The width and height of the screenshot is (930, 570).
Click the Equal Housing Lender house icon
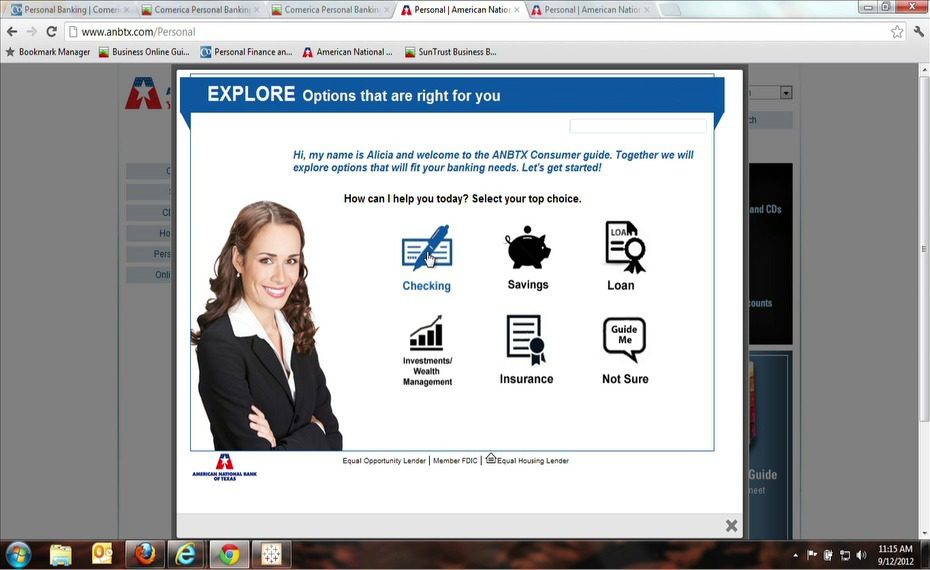pos(491,458)
